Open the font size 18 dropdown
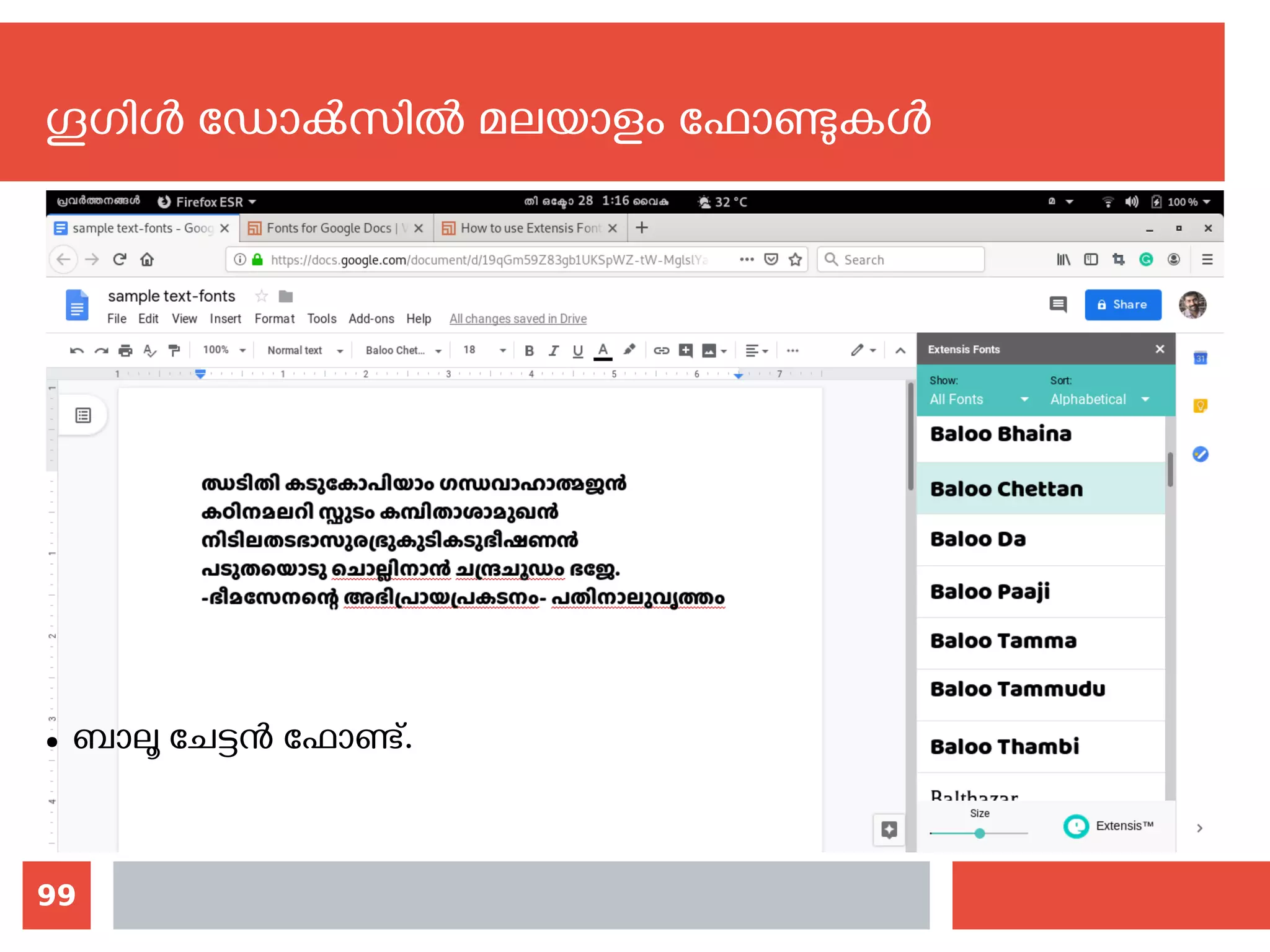The width and height of the screenshot is (1270, 952). (x=484, y=351)
